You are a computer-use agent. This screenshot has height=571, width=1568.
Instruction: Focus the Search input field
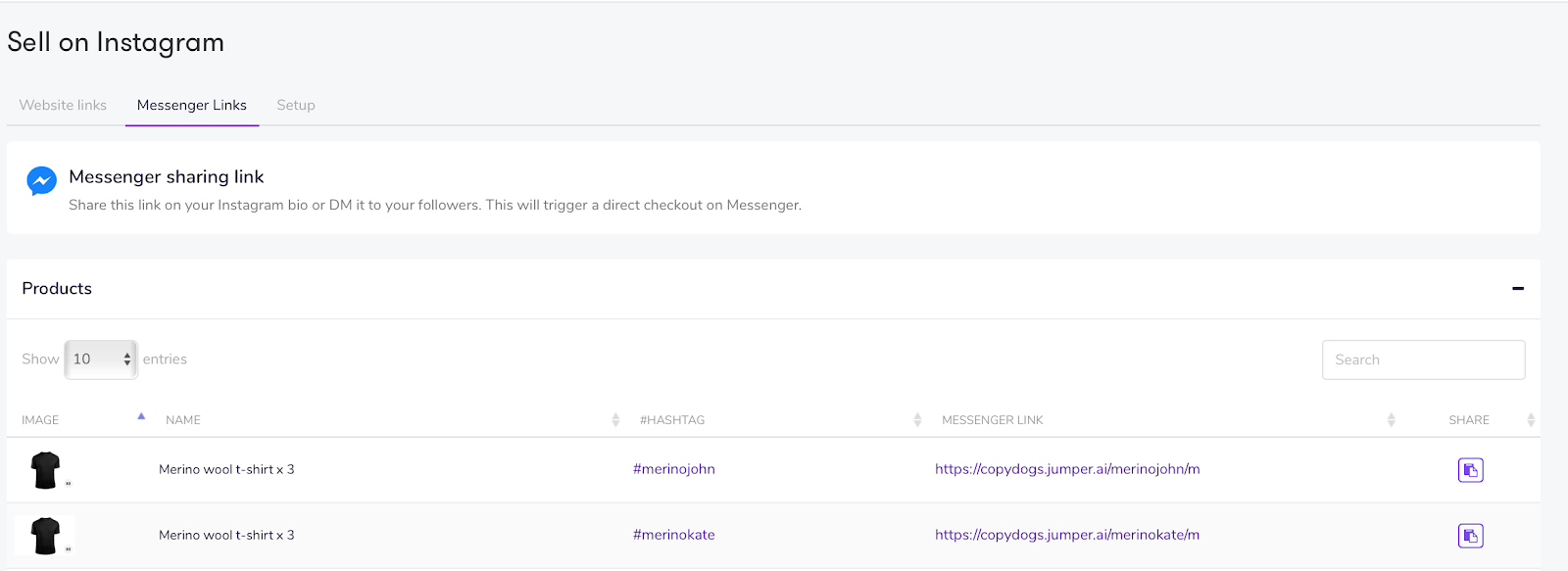1423,359
